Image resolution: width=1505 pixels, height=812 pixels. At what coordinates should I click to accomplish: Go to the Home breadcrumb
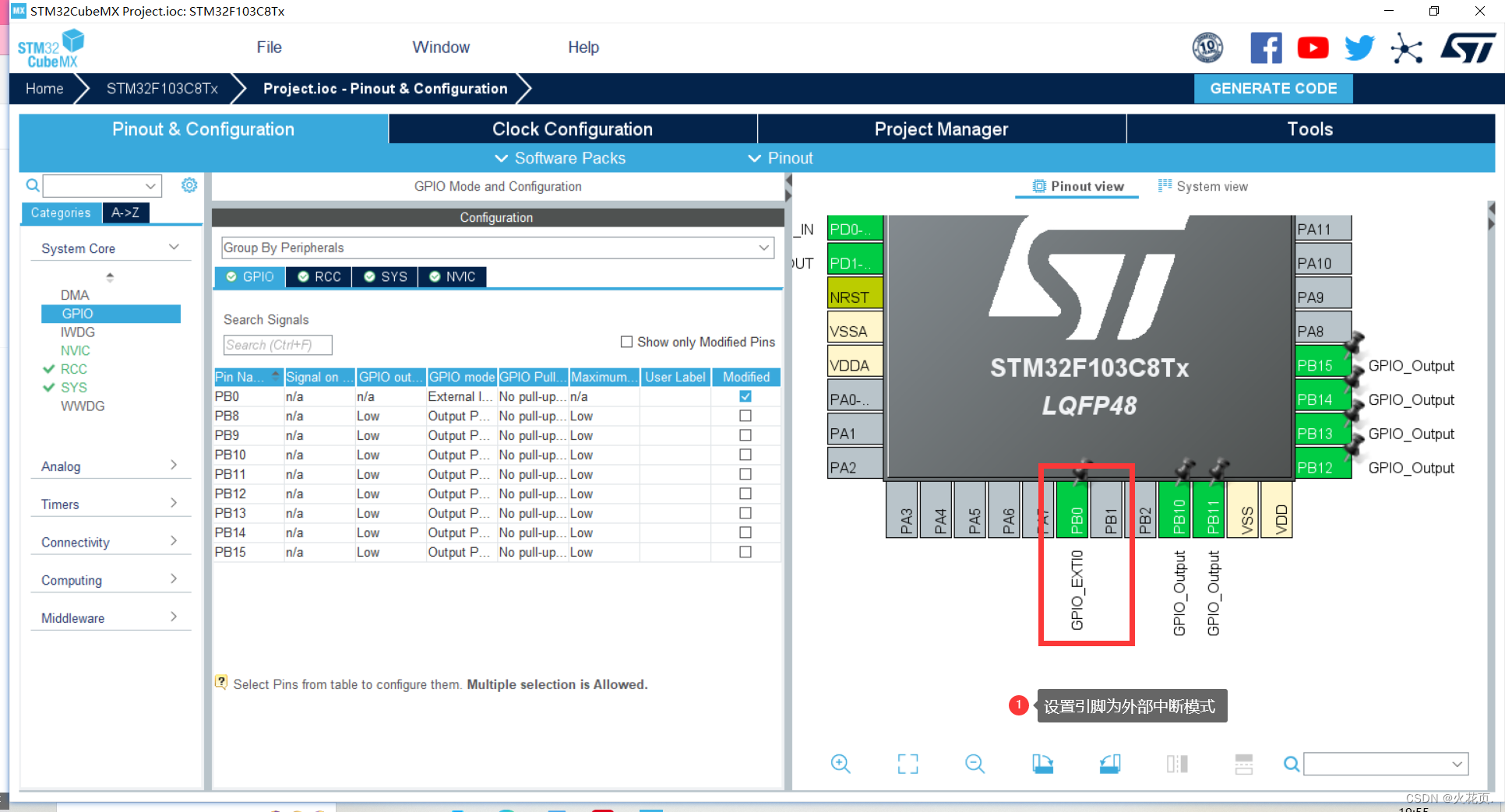[44, 89]
